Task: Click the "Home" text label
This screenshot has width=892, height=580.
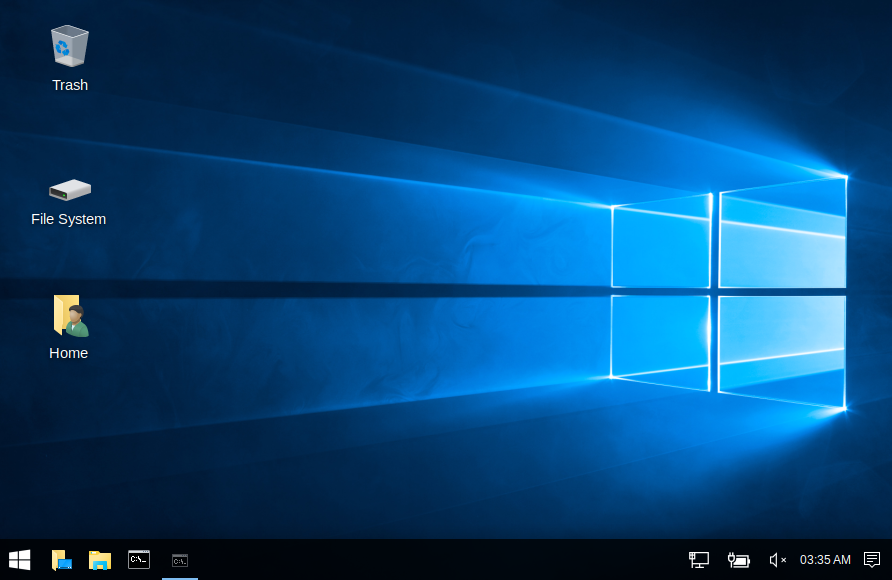Action: point(69,353)
